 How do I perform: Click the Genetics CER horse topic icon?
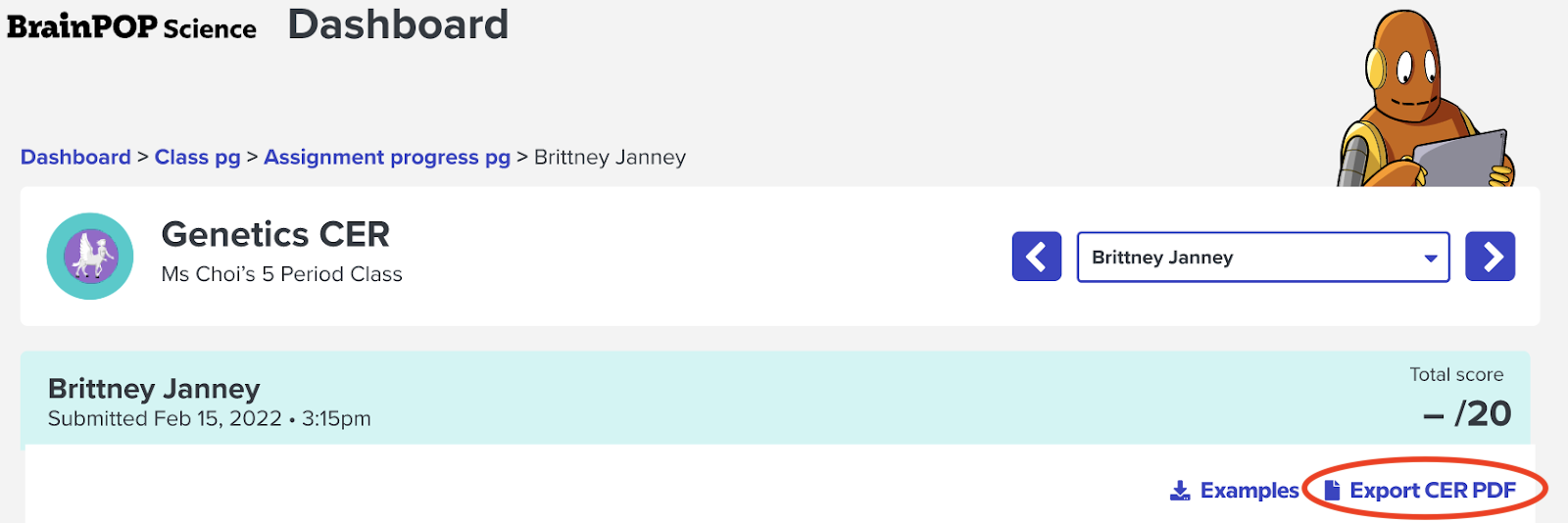pyautogui.click(x=90, y=257)
